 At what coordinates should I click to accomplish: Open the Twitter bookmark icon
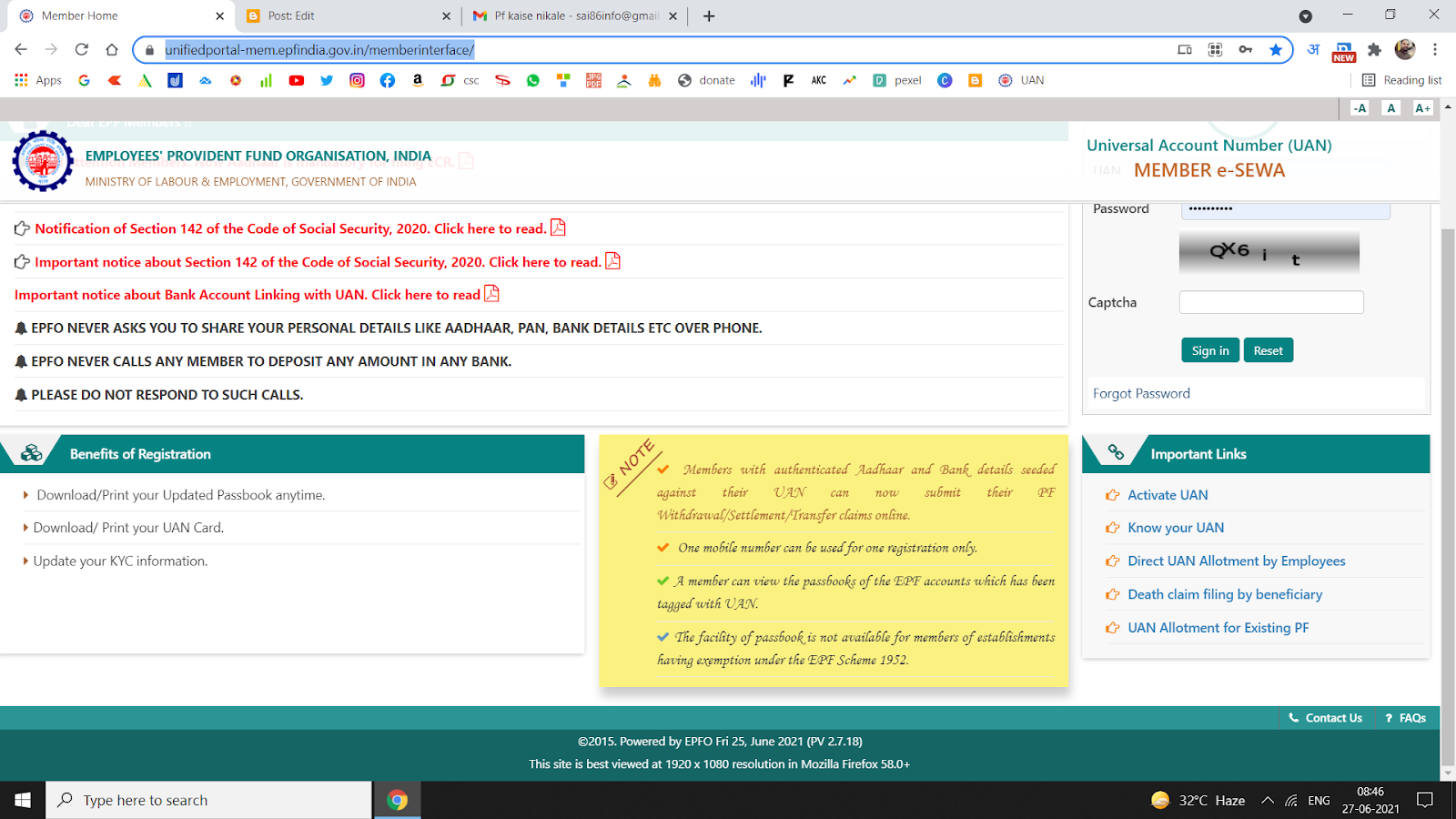click(327, 80)
